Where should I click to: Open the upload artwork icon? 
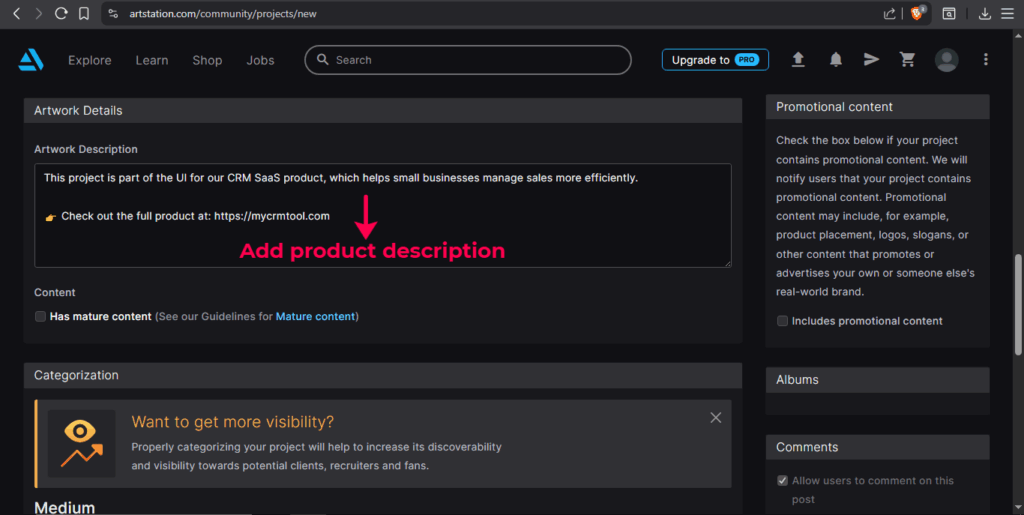(x=798, y=60)
